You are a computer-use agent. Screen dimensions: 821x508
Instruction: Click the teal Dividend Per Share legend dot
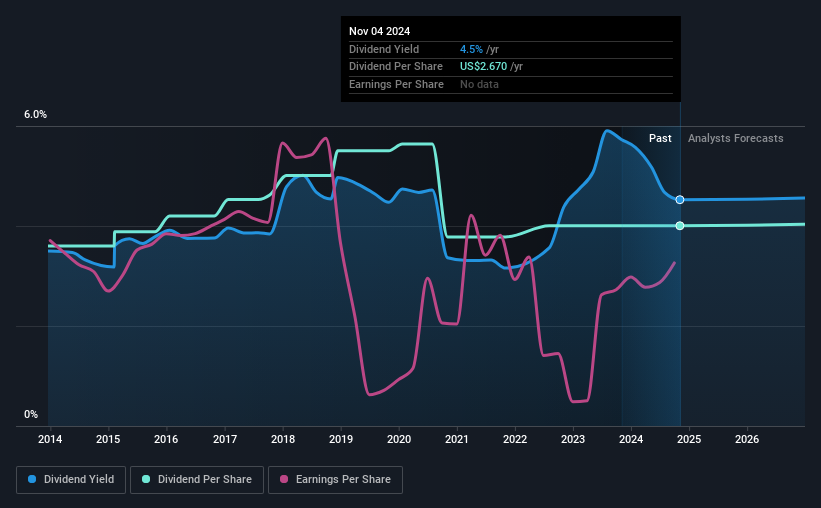(x=146, y=479)
